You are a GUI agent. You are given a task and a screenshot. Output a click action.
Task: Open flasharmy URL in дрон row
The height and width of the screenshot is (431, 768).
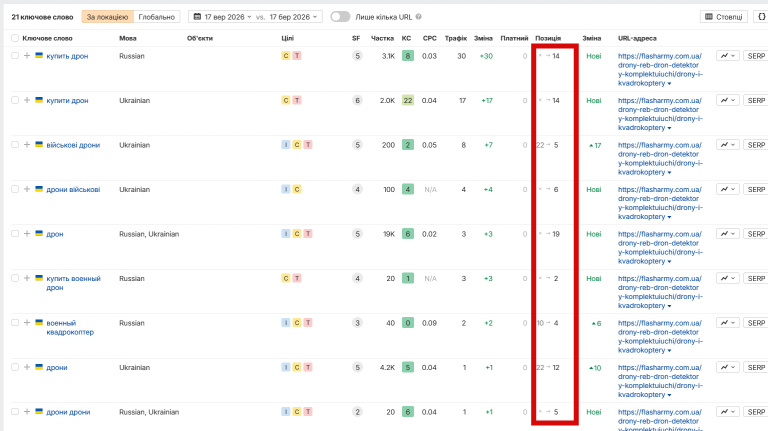pyautogui.click(x=660, y=247)
